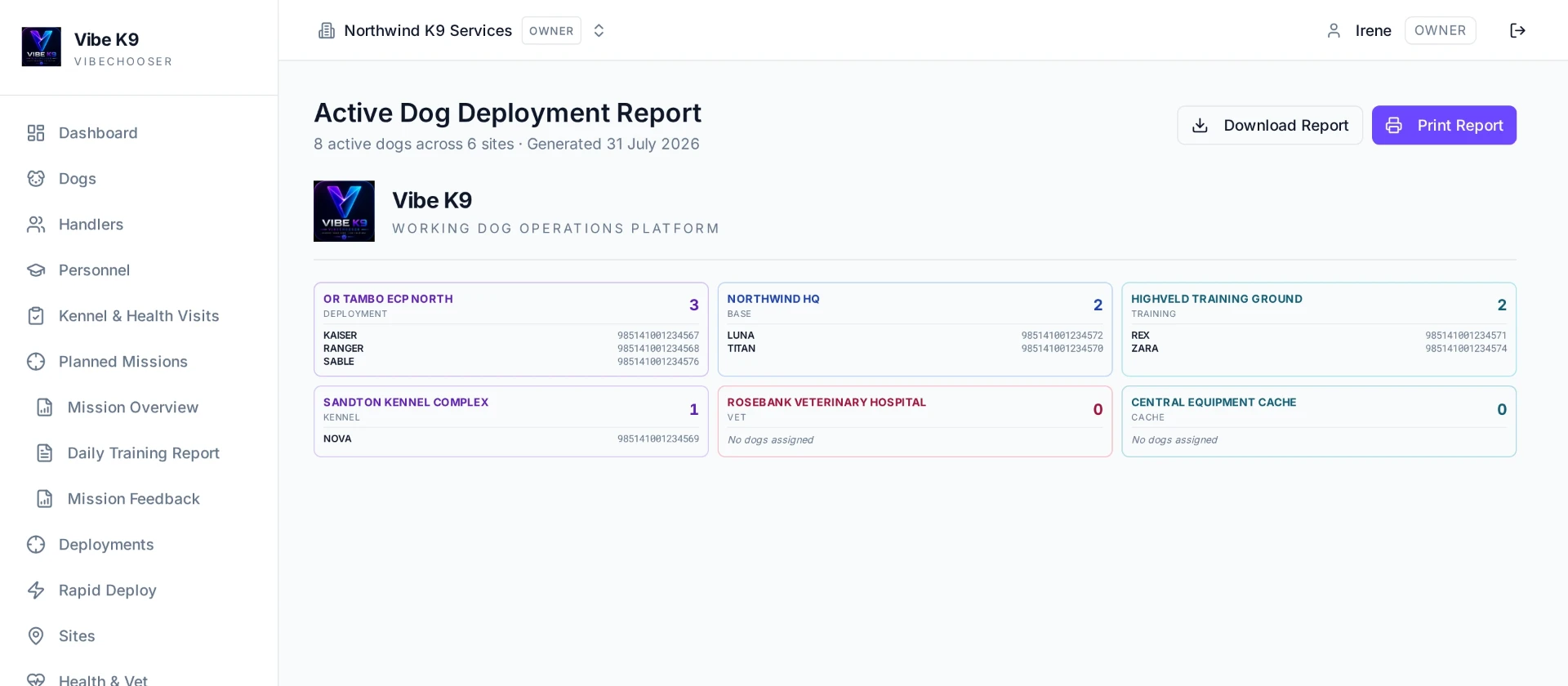Open Health & Vet section
The height and width of the screenshot is (686, 1568).
(103, 680)
